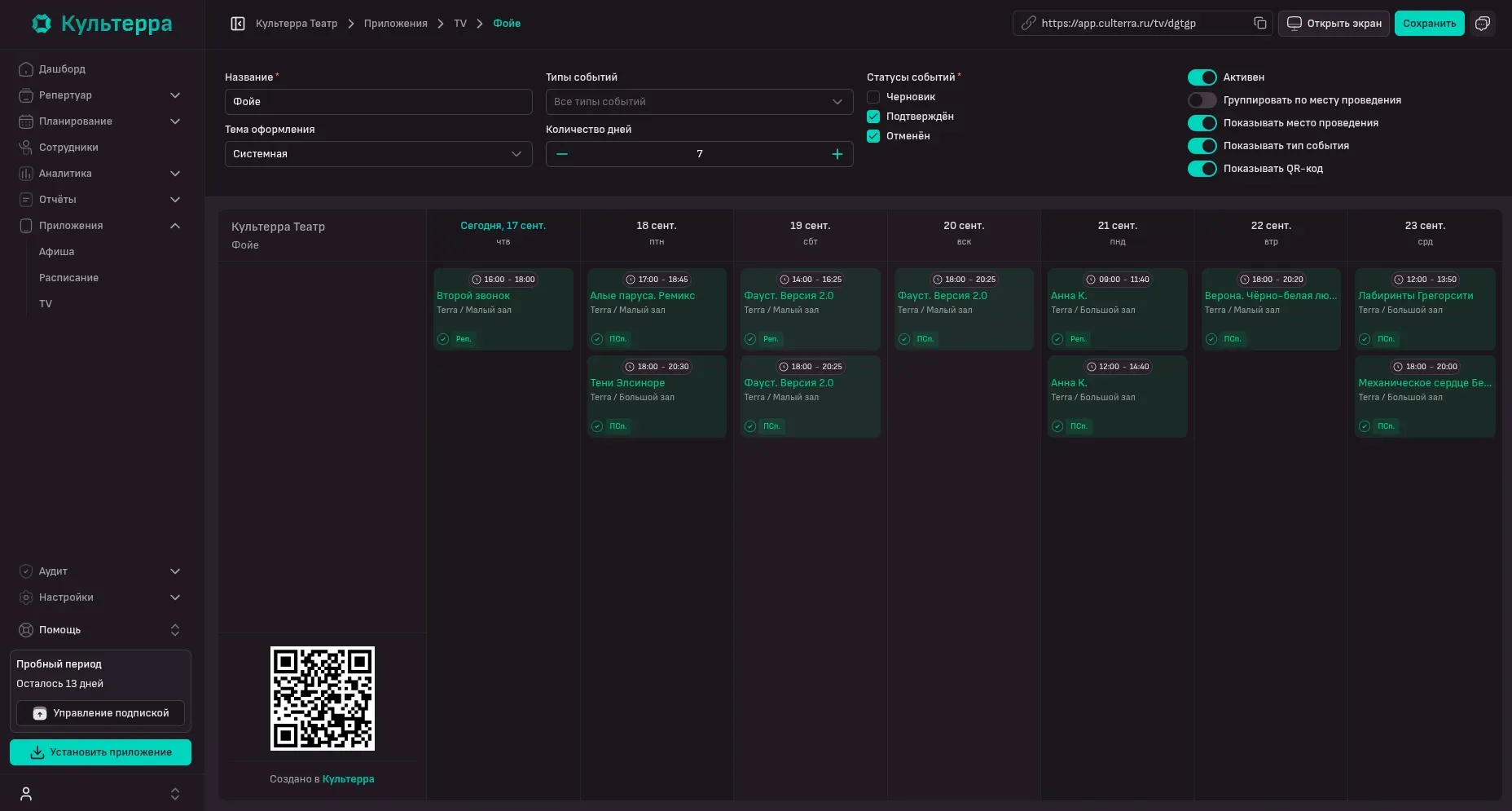Expand Репертуар submenu chevron
1512x811 pixels.
click(x=174, y=95)
